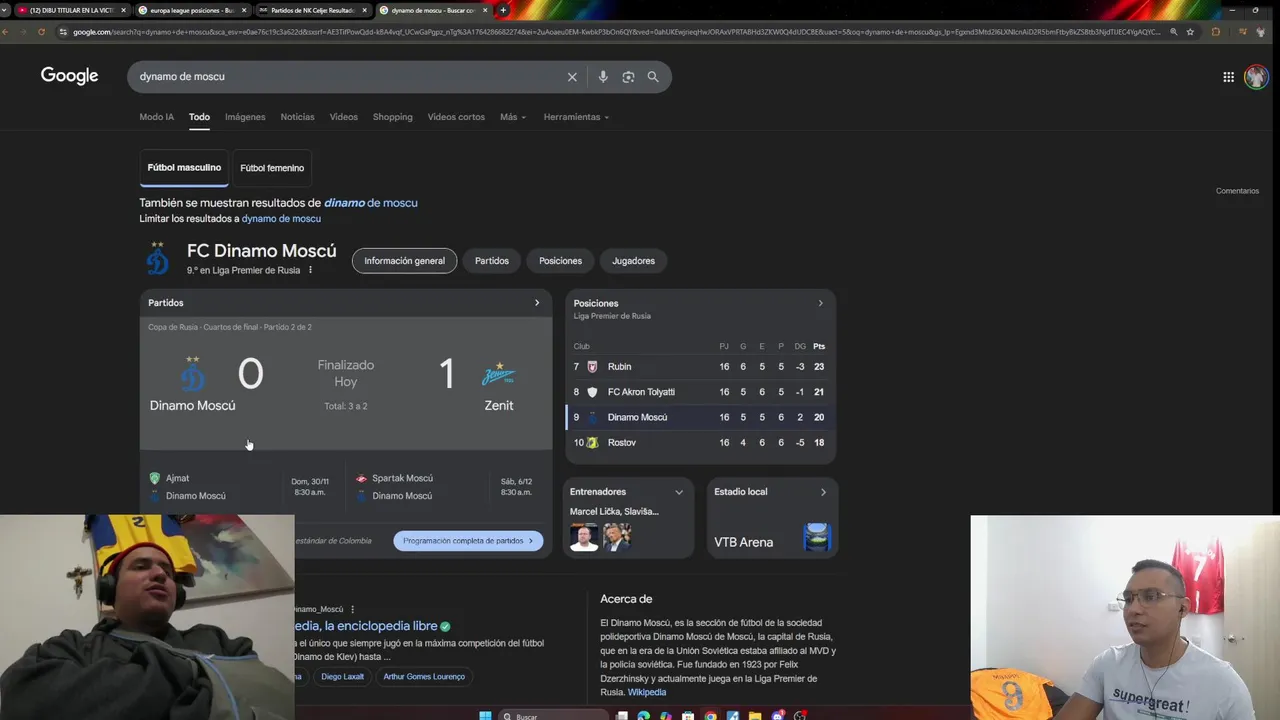Select the Imágenes tab
1280x720 pixels.
[x=245, y=117]
